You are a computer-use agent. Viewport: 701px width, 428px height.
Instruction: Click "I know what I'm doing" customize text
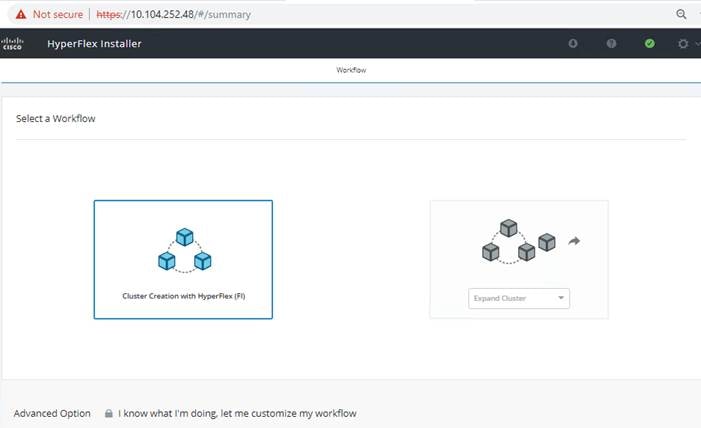[x=237, y=413]
